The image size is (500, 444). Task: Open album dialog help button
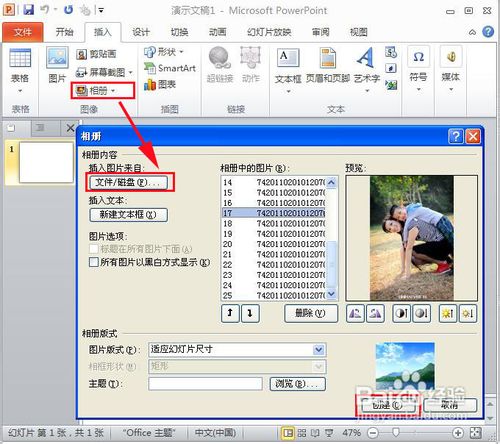point(456,136)
